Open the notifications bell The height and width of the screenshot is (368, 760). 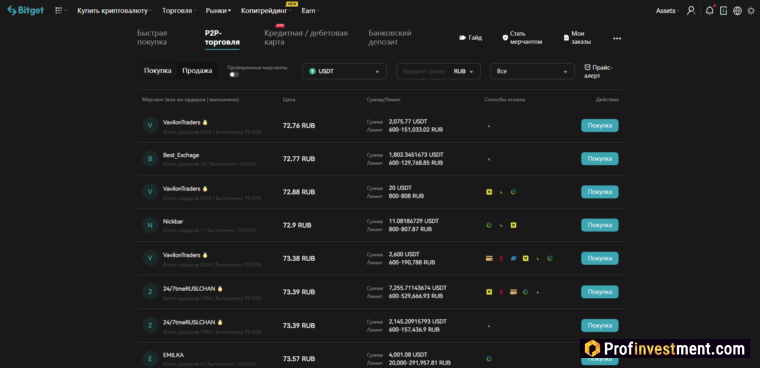coord(710,11)
